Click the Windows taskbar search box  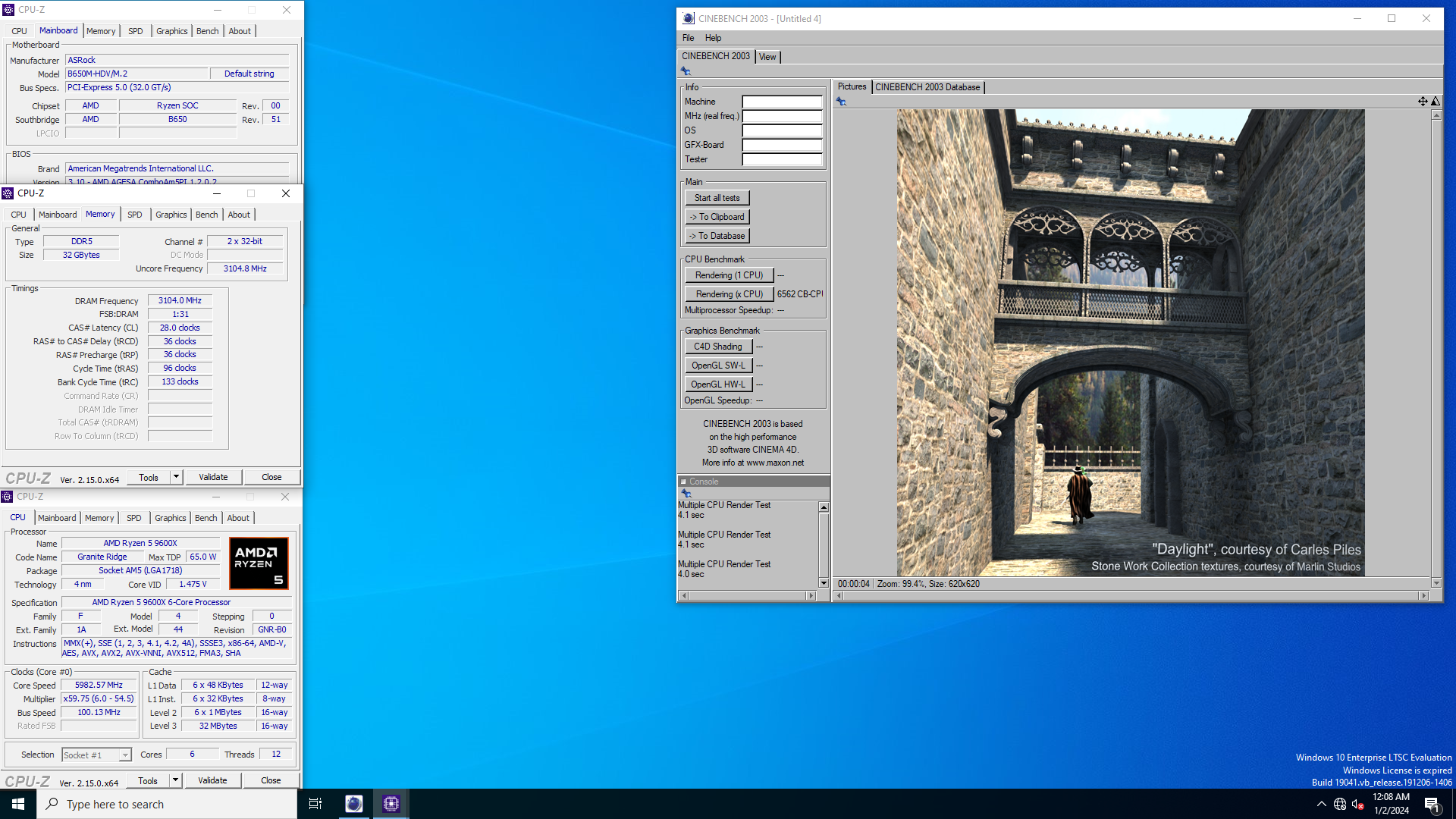167,804
